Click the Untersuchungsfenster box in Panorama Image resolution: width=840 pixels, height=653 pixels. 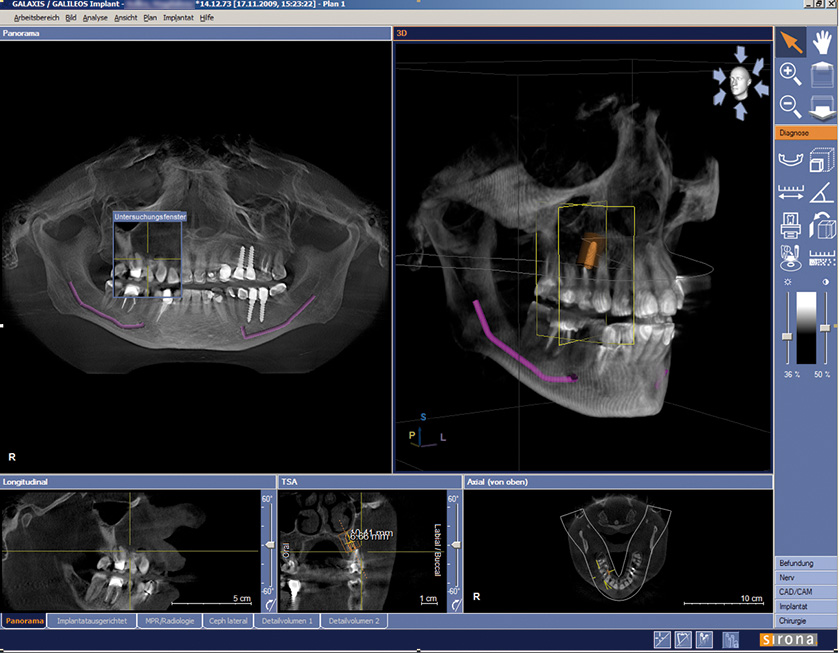[148, 254]
